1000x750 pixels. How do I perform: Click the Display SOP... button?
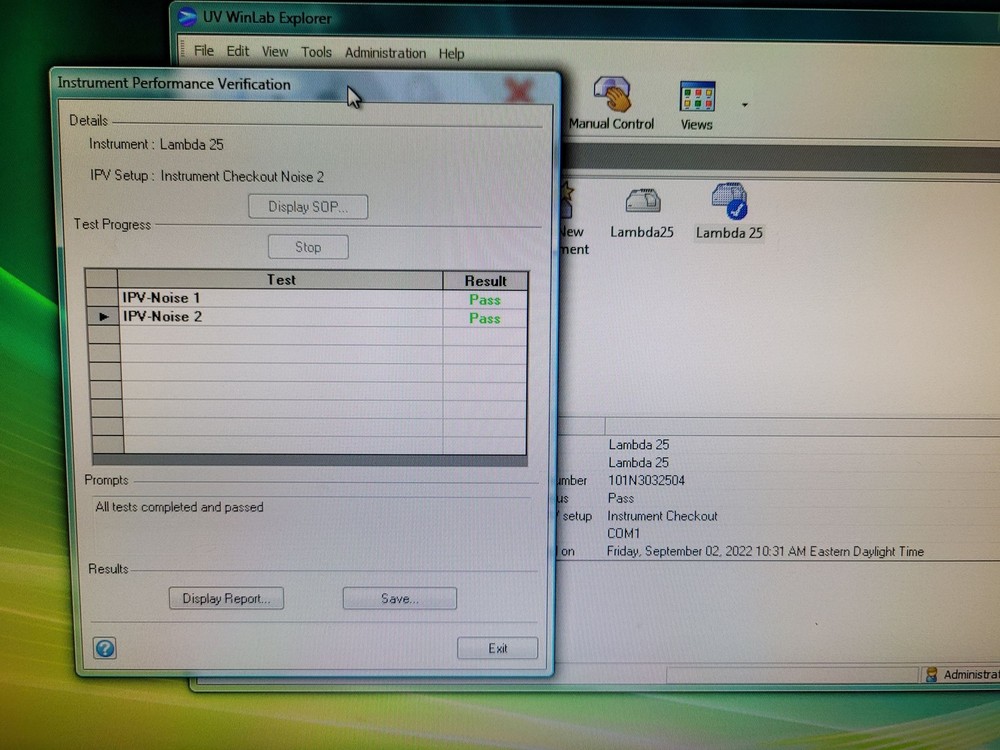click(307, 207)
